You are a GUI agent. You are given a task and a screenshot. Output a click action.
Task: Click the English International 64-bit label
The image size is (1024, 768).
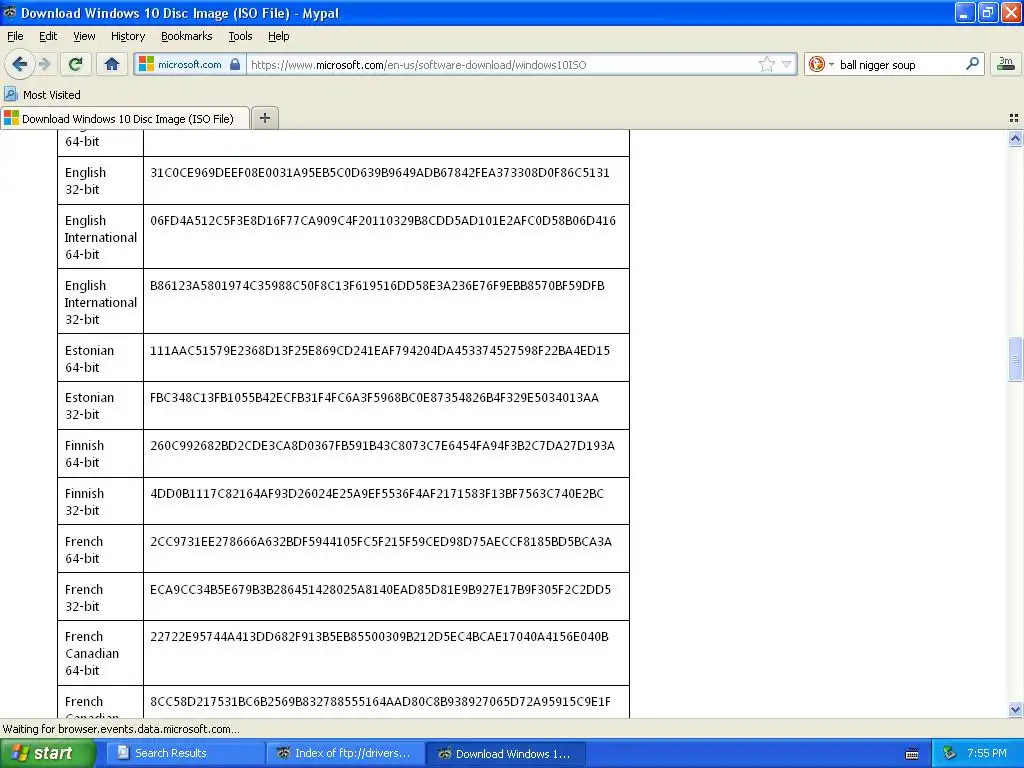pyautogui.click(x=101, y=237)
